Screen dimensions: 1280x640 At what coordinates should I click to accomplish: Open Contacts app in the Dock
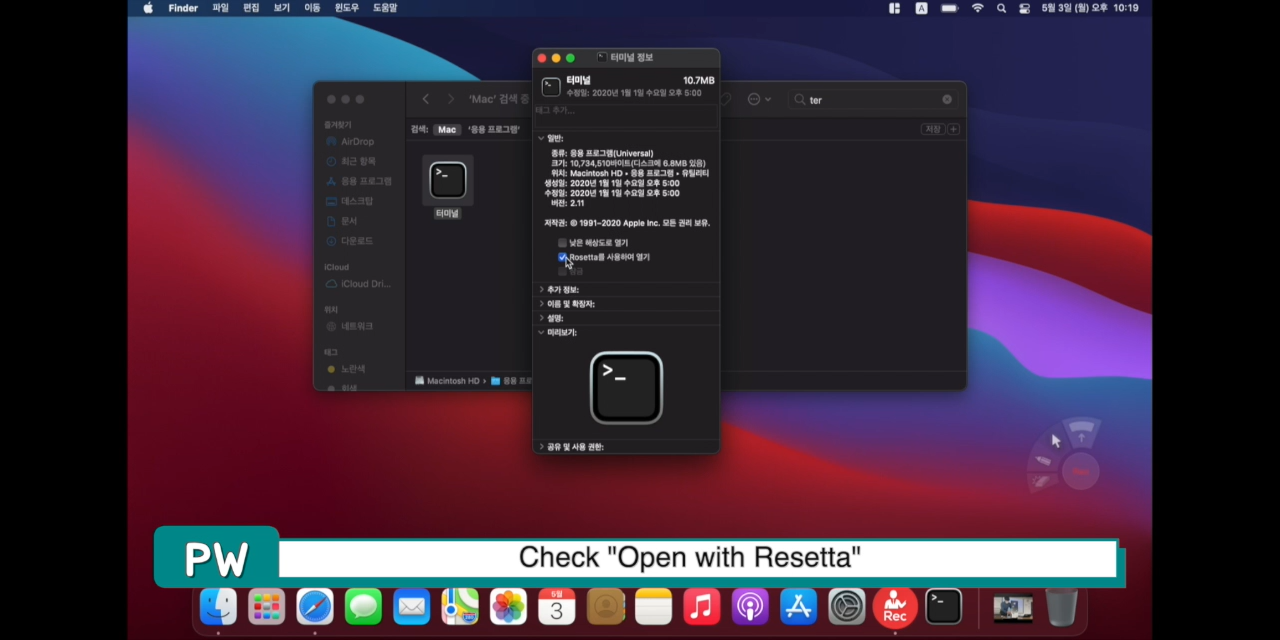tap(605, 606)
